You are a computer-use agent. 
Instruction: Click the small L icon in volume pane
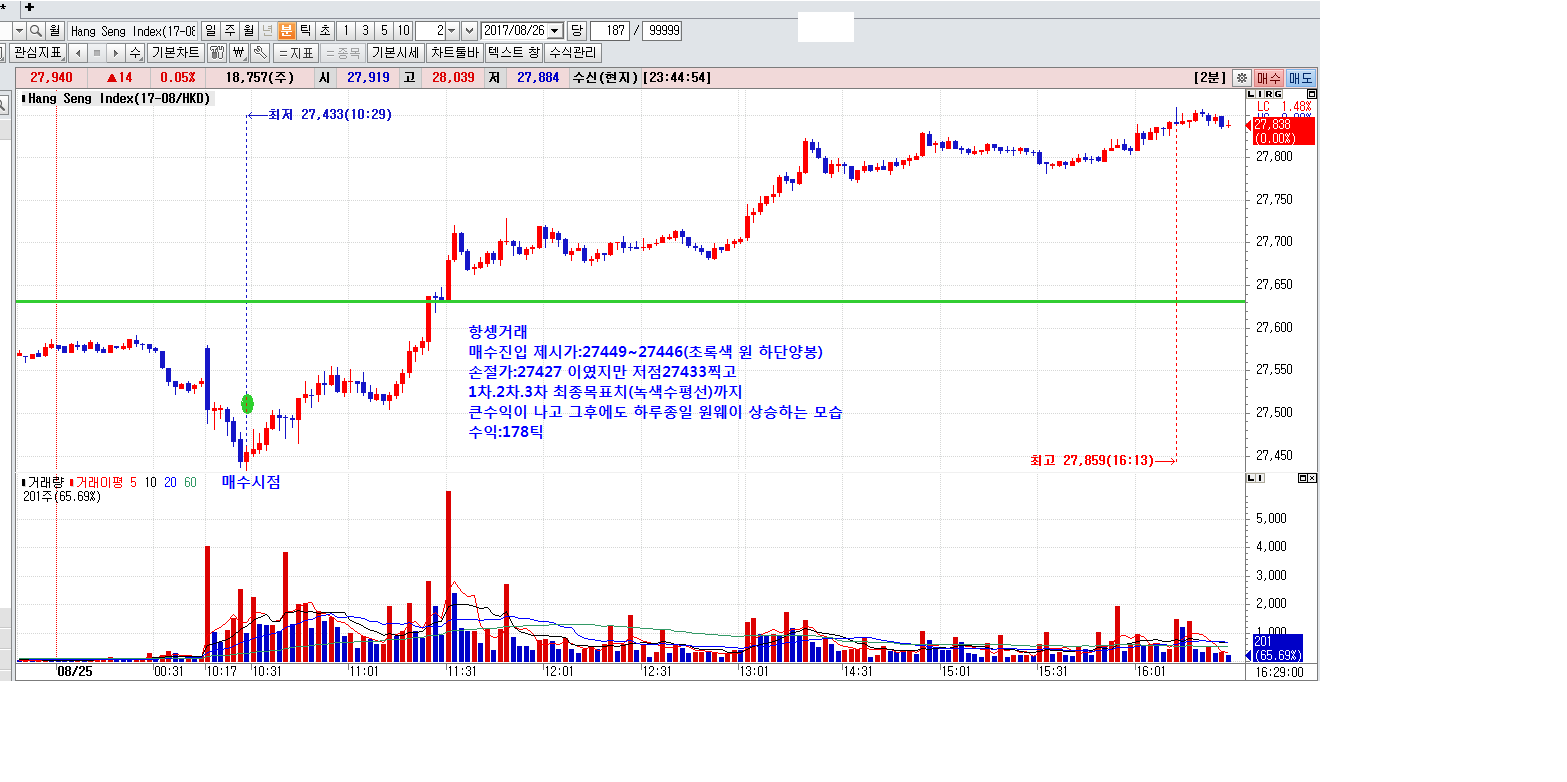click(x=1251, y=478)
